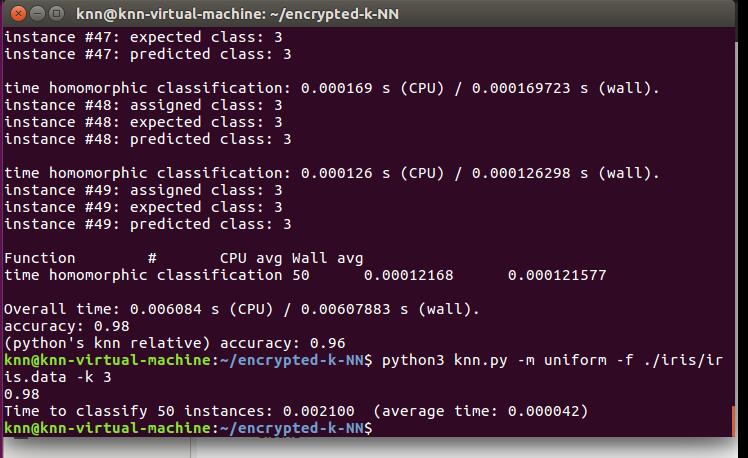Minimize the terminal window
This screenshot has width=748, height=458.
[35, 14]
